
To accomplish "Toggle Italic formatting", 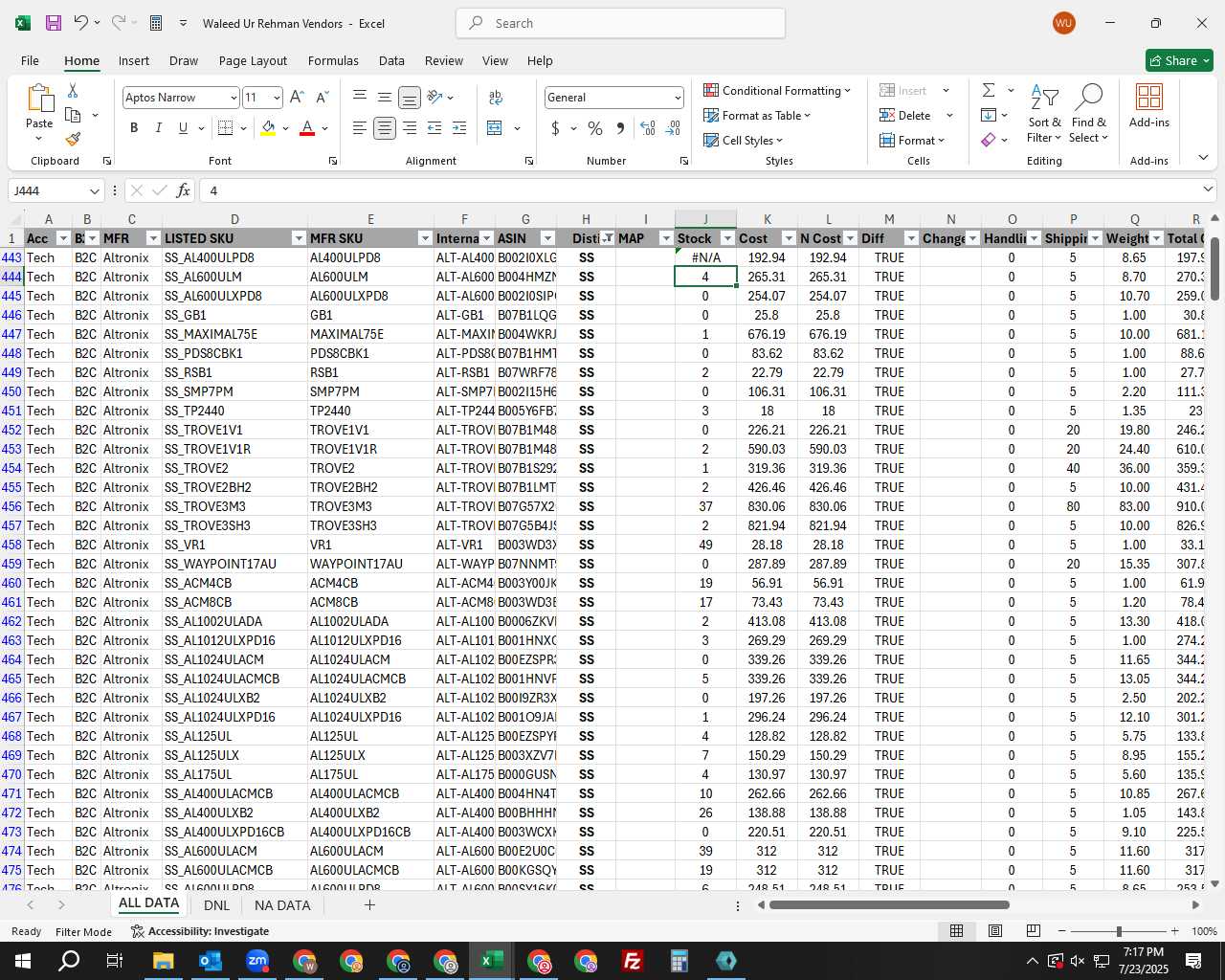I will click(159, 128).
